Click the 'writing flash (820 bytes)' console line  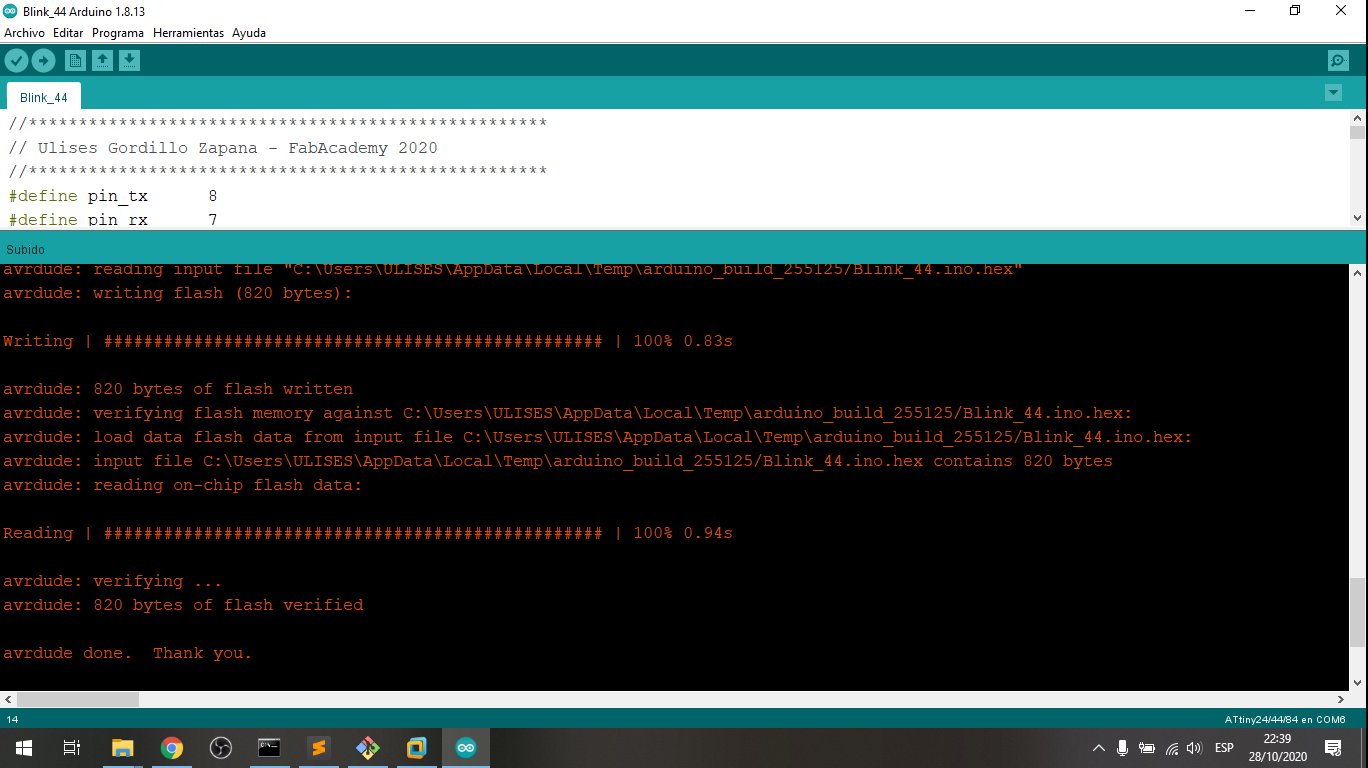click(x=178, y=293)
